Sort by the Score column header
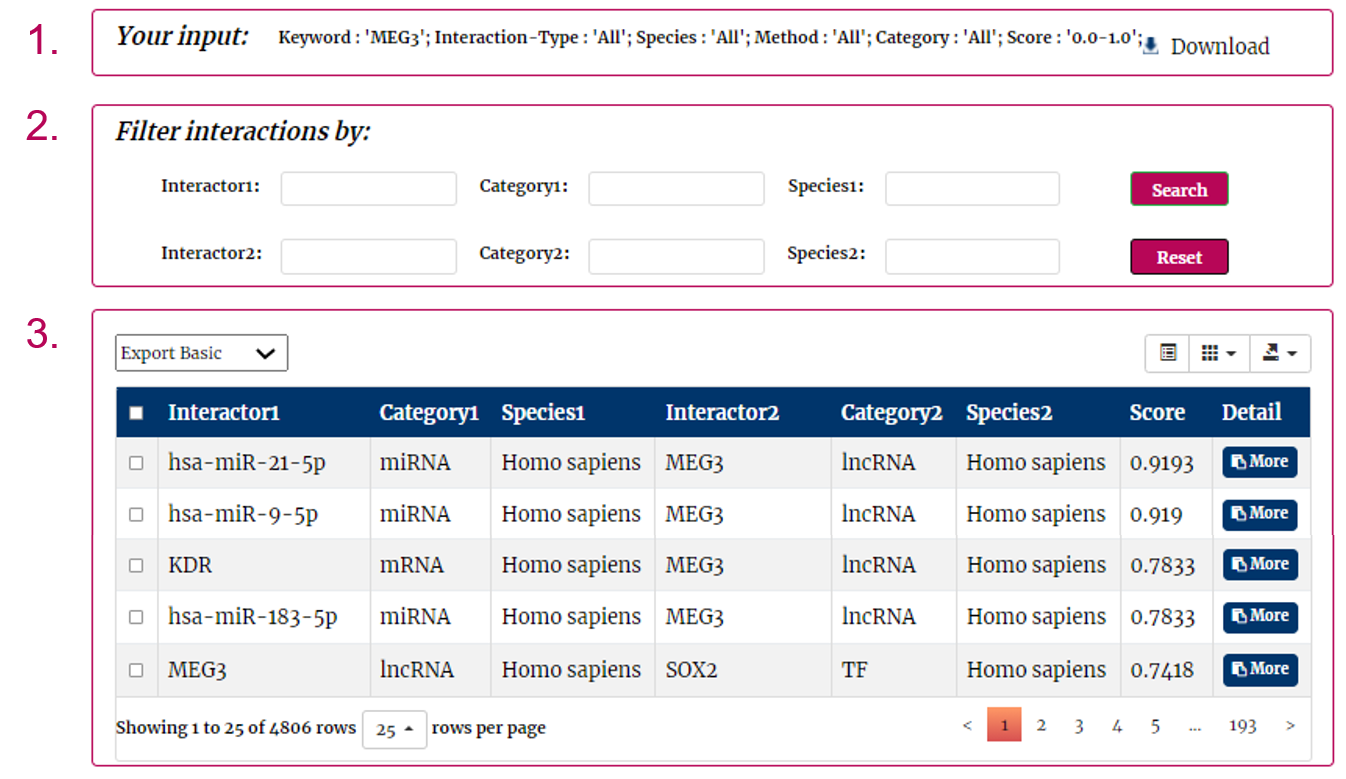 (1157, 413)
